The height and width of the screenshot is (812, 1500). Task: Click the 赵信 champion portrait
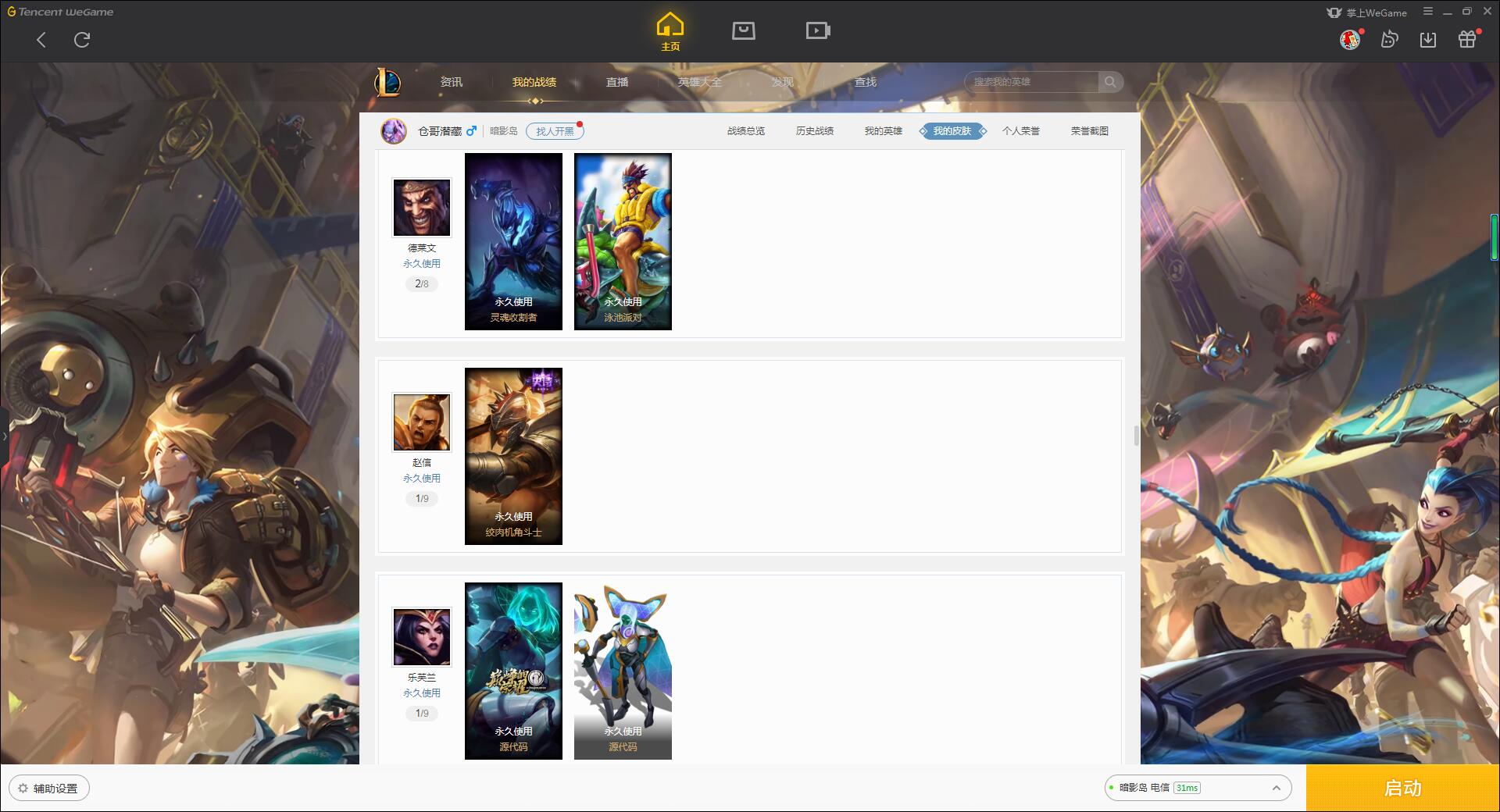(422, 422)
